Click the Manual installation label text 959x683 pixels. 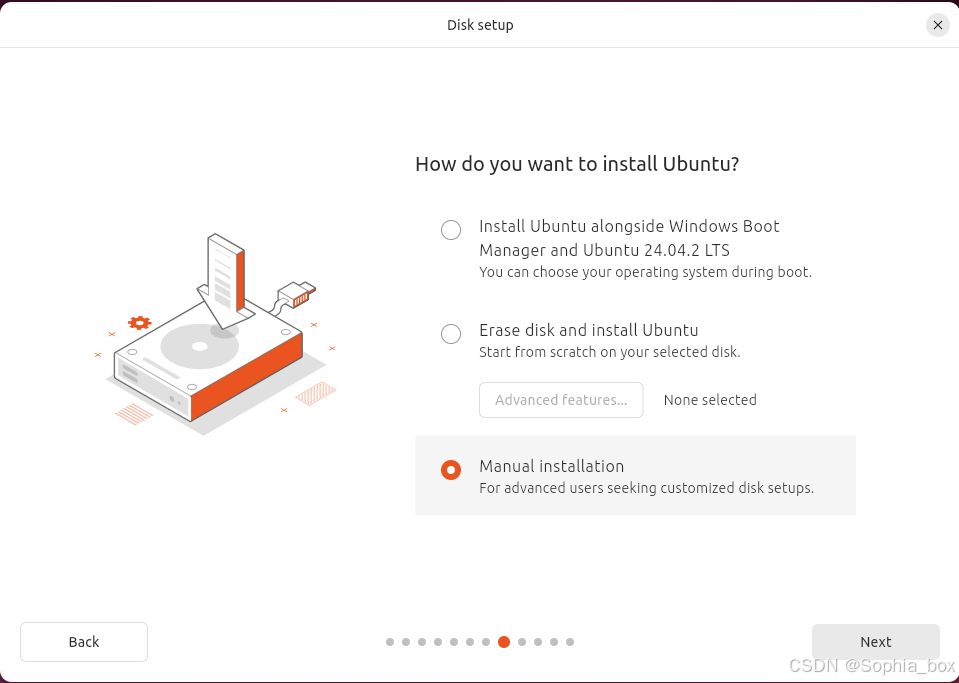click(552, 466)
